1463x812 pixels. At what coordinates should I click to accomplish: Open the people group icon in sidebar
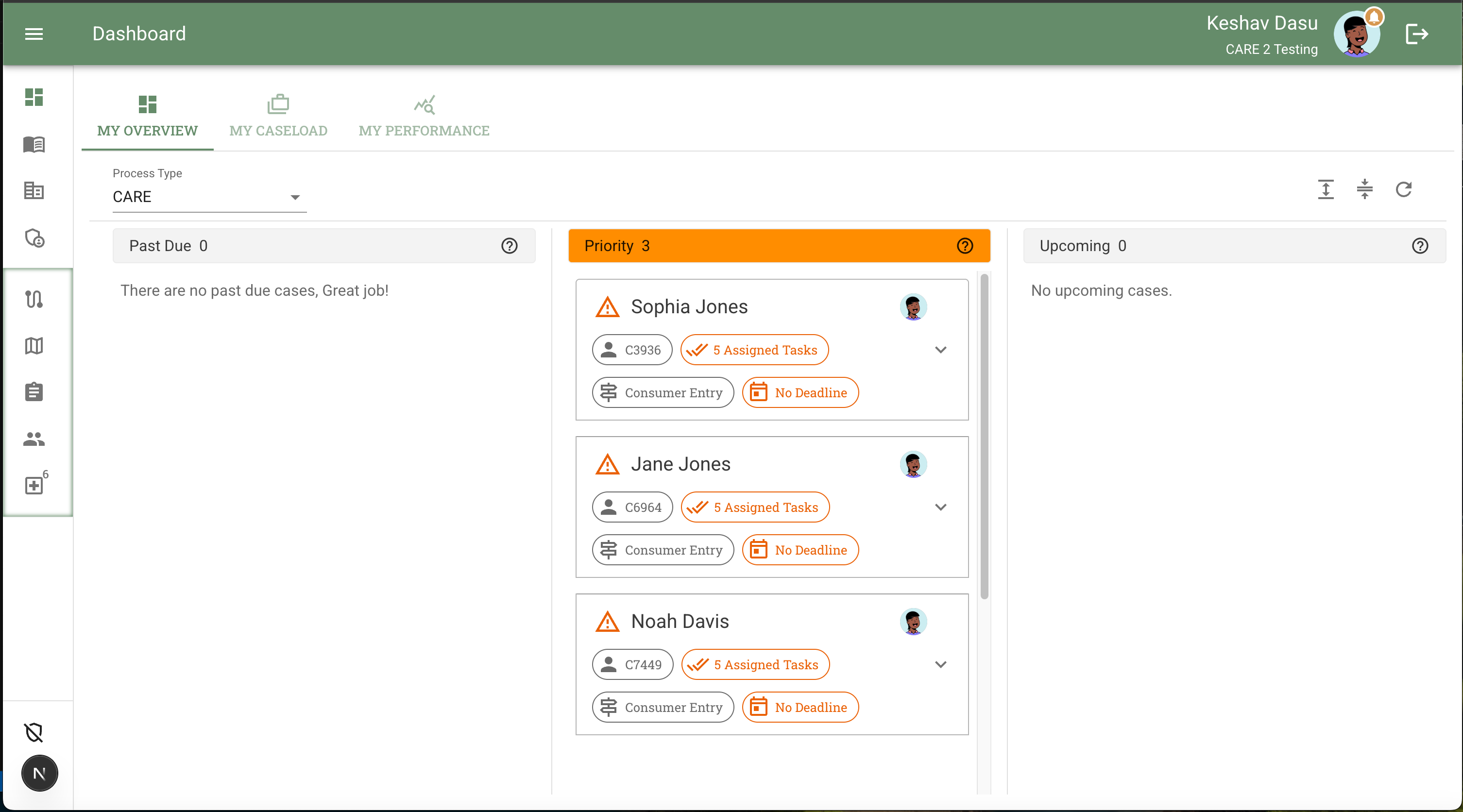click(x=34, y=439)
